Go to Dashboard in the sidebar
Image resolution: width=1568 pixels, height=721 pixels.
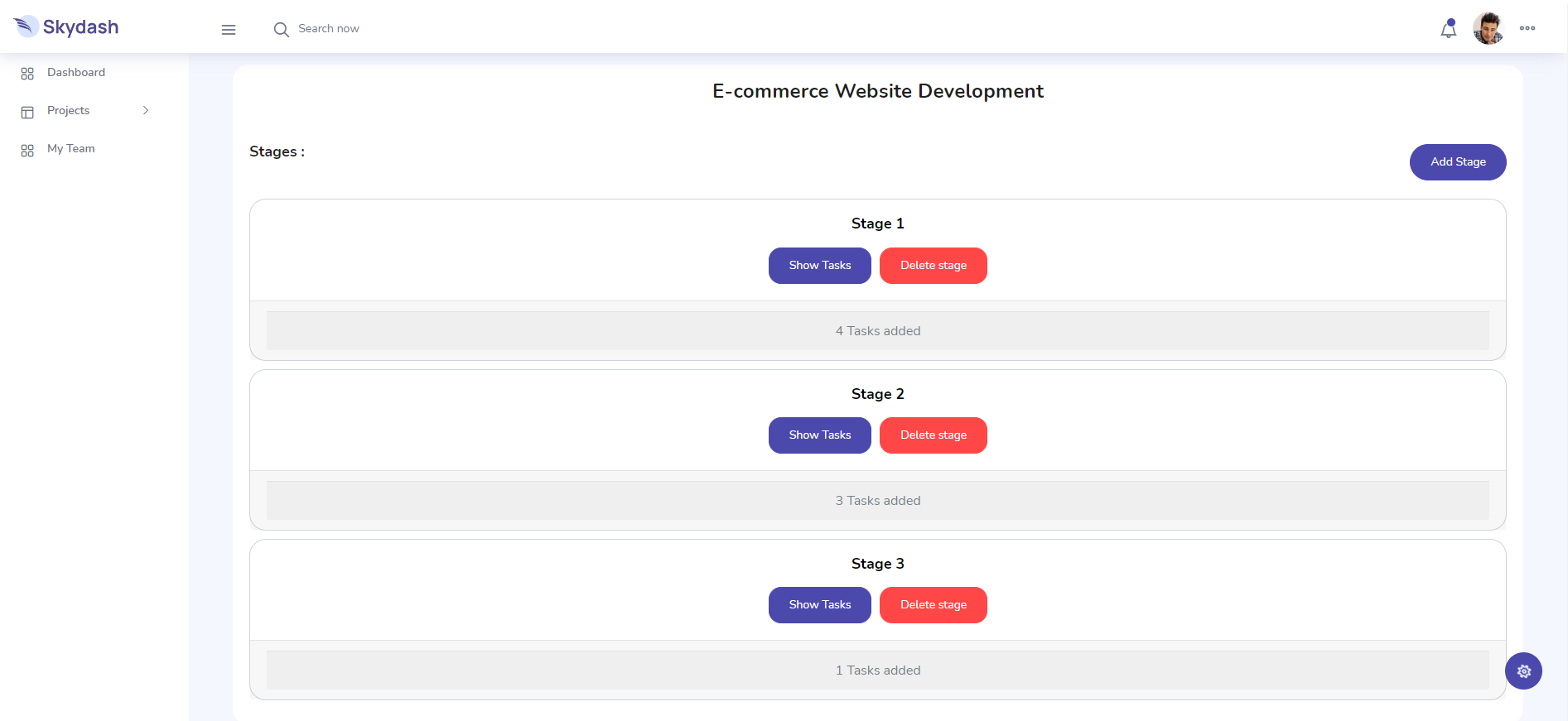(x=76, y=73)
